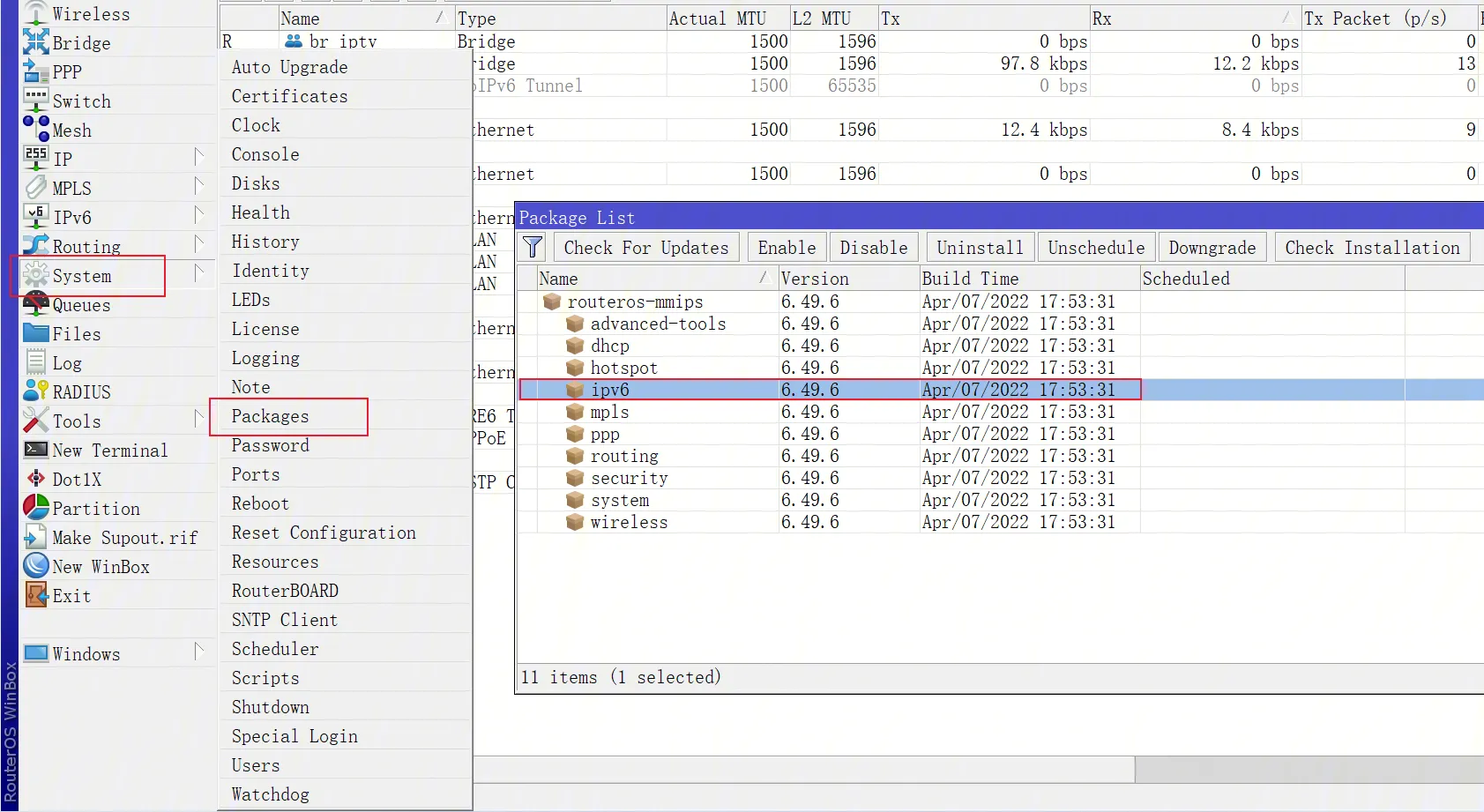Select the wireless package row
This screenshot has height=812, width=1484.
pos(629,522)
